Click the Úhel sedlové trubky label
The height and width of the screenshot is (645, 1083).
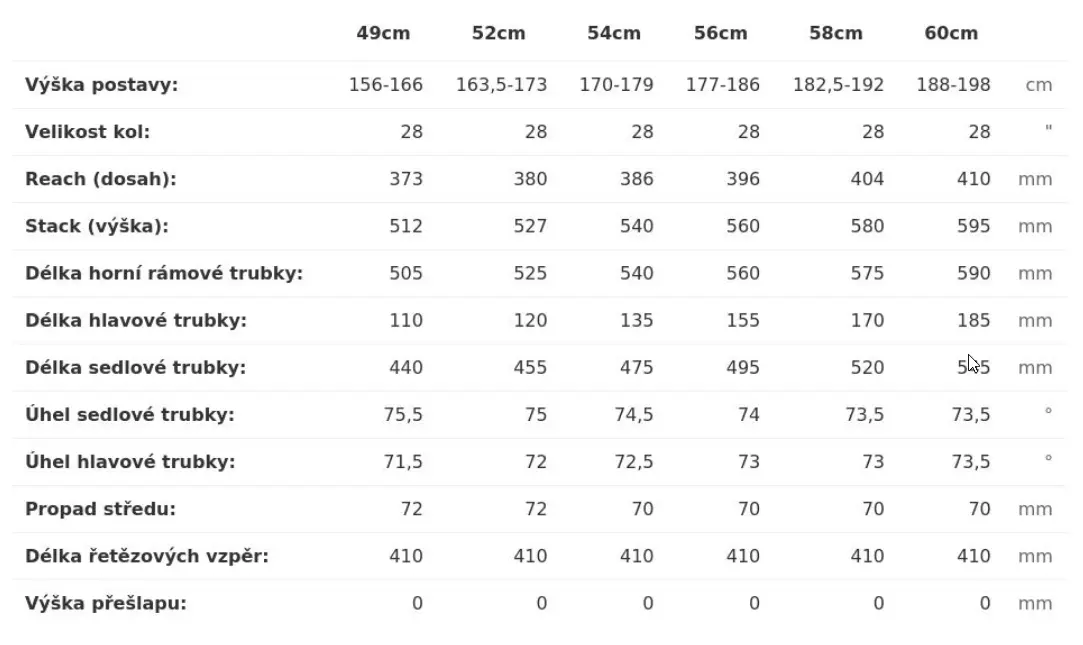click(130, 414)
